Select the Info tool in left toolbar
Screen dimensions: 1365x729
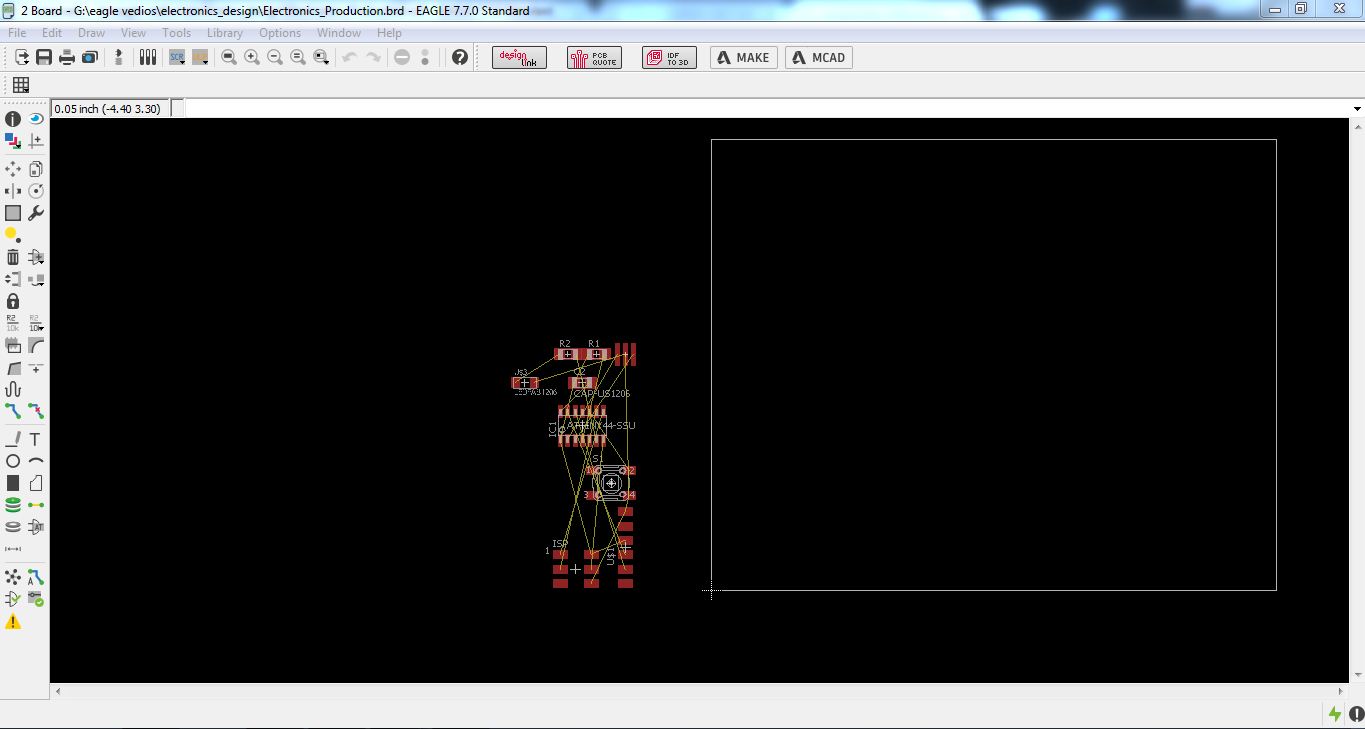coord(13,118)
